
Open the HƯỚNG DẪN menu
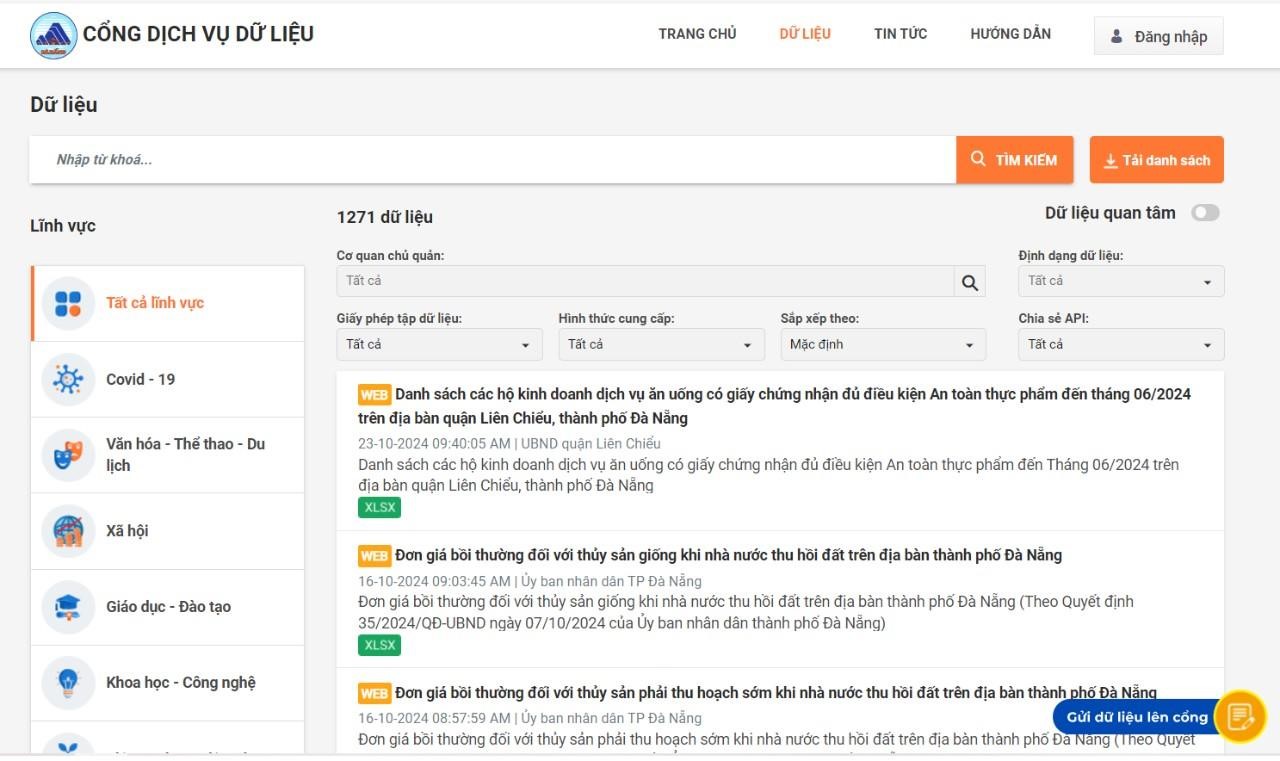click(x=1010, y=34)
